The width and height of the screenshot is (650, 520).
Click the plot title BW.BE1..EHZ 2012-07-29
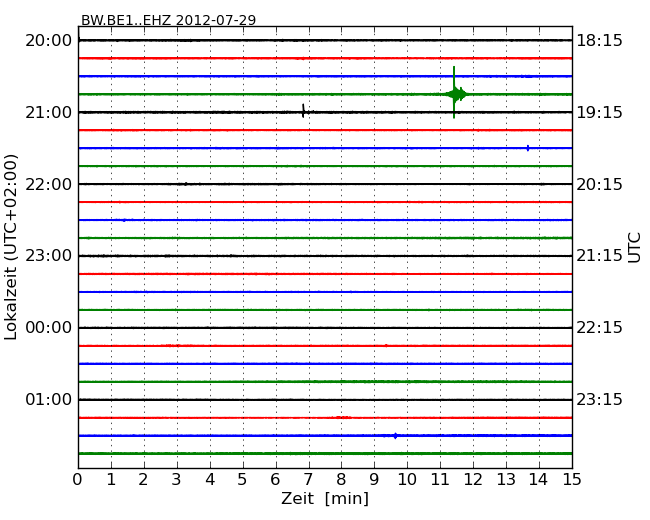168,20
